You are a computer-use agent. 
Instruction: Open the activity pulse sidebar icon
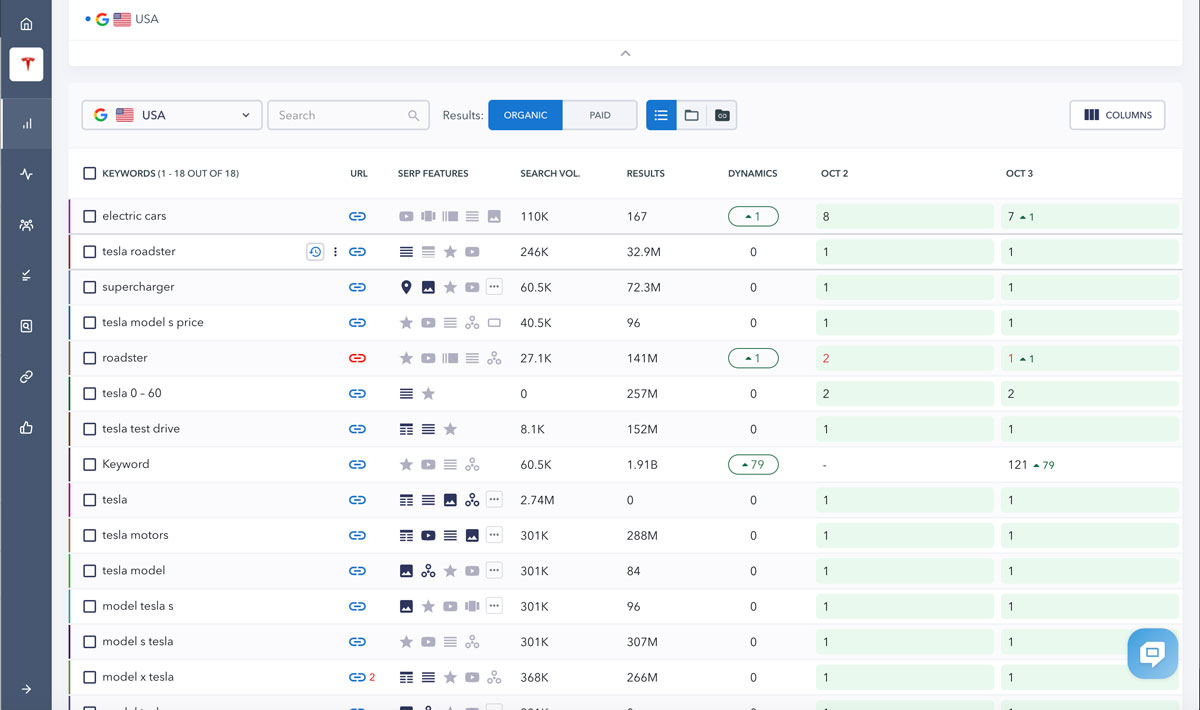tap(26, 174)
